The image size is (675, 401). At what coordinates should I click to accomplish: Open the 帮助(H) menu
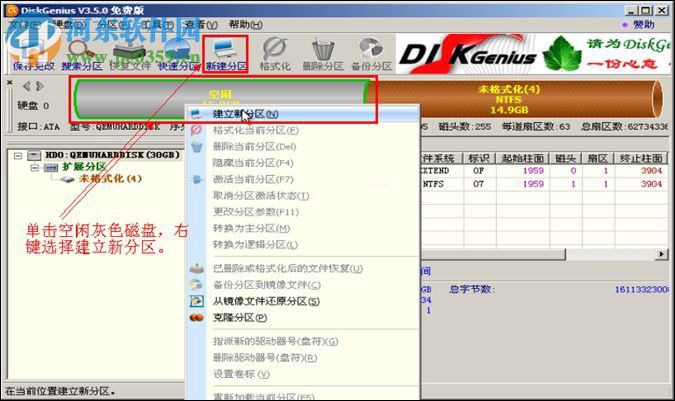(245, 25)
